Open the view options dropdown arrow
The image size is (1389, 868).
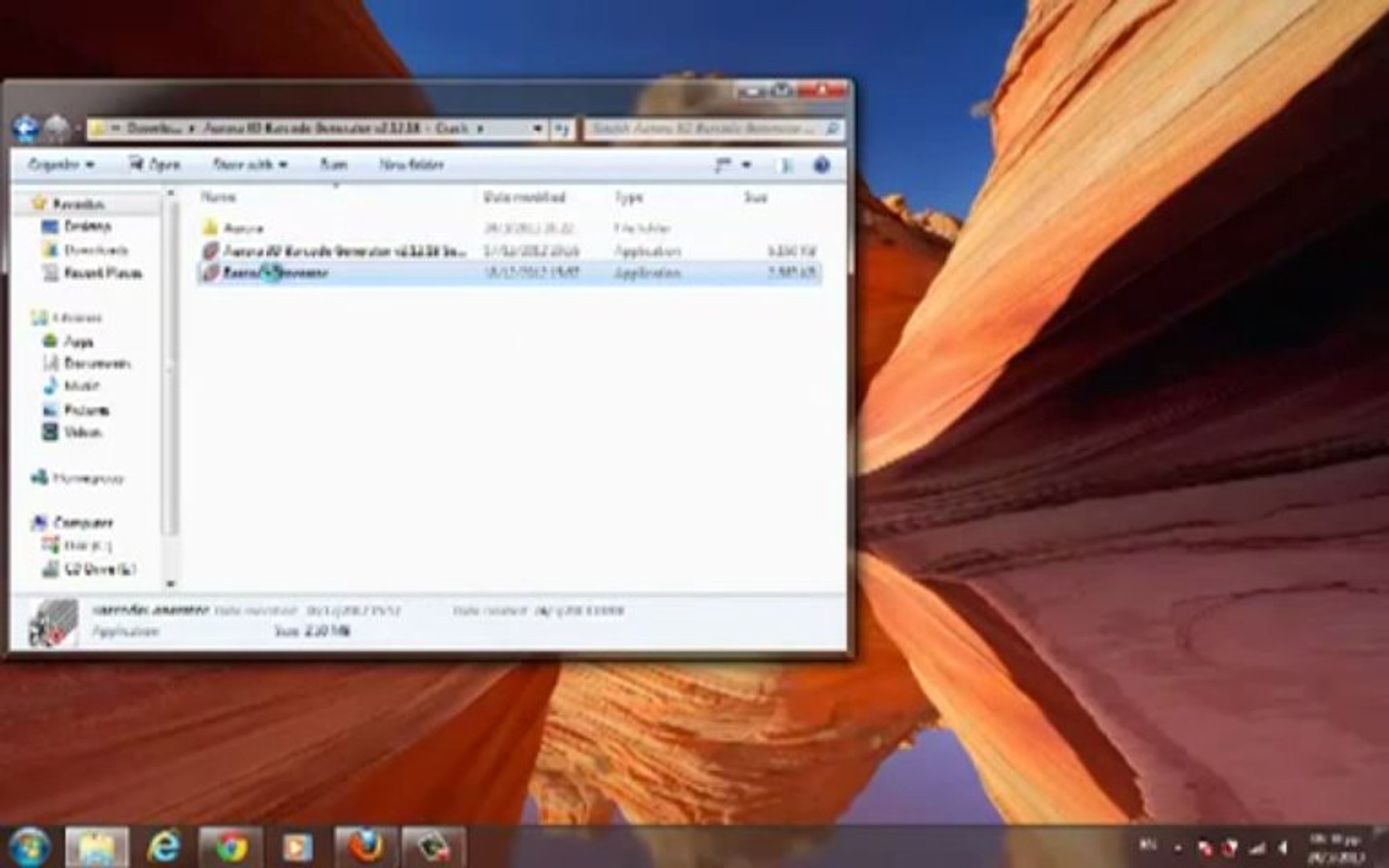click(x=747, y=165)
